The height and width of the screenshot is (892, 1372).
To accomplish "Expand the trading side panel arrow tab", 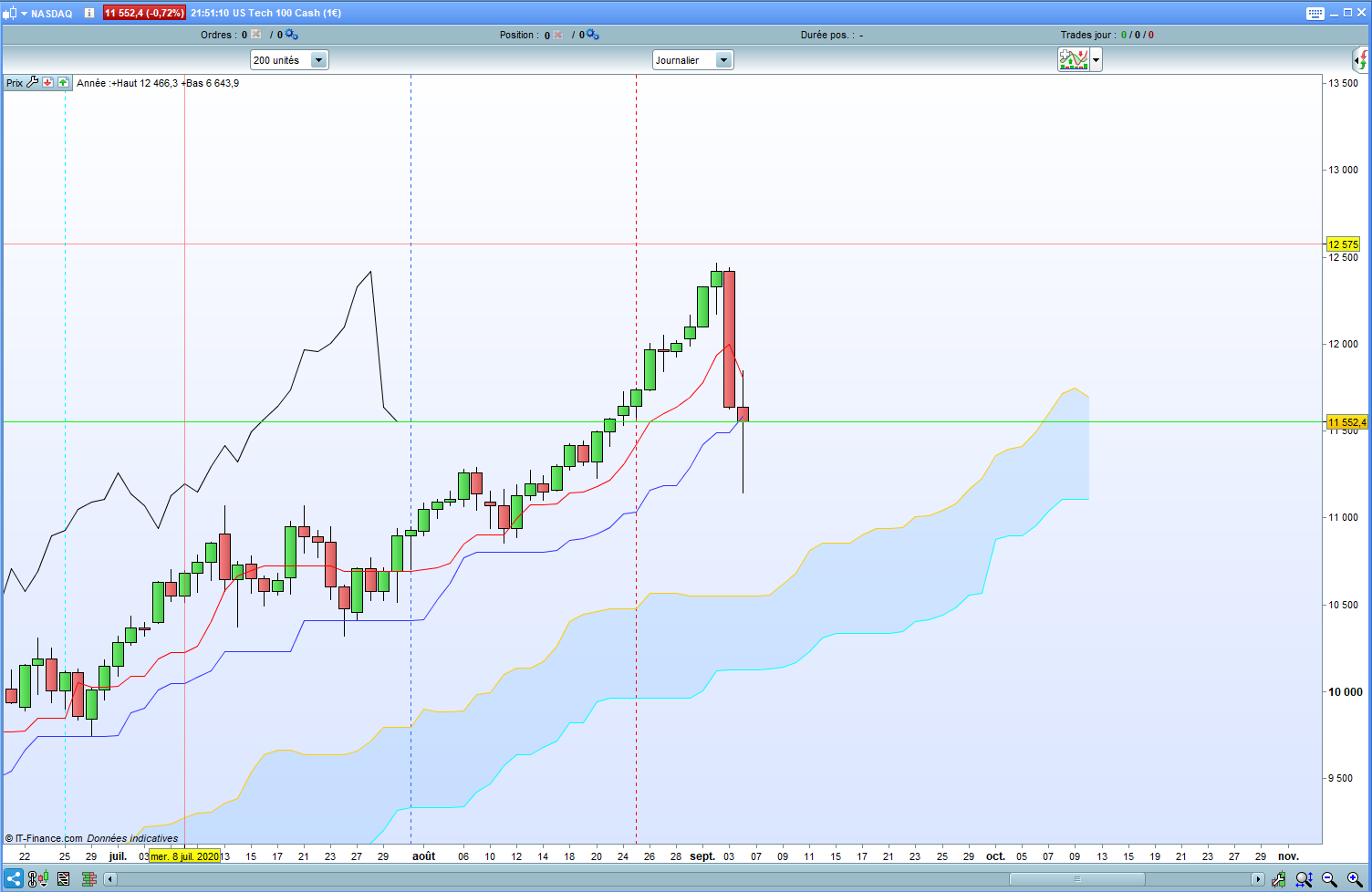I will coord(1361,60).
